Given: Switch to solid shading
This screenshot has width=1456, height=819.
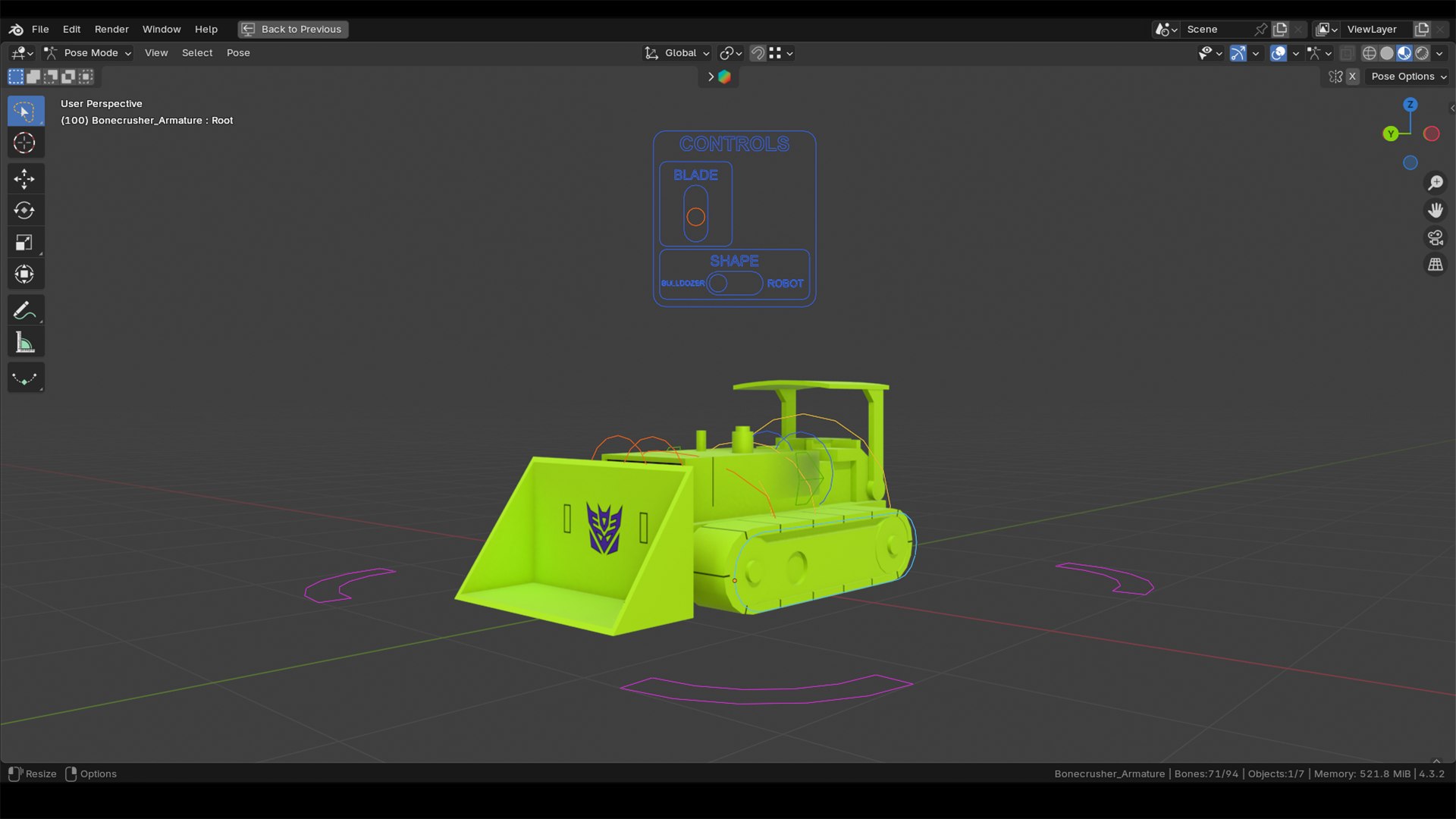Looking at the screenshot, I should (x=1386, y=53).
